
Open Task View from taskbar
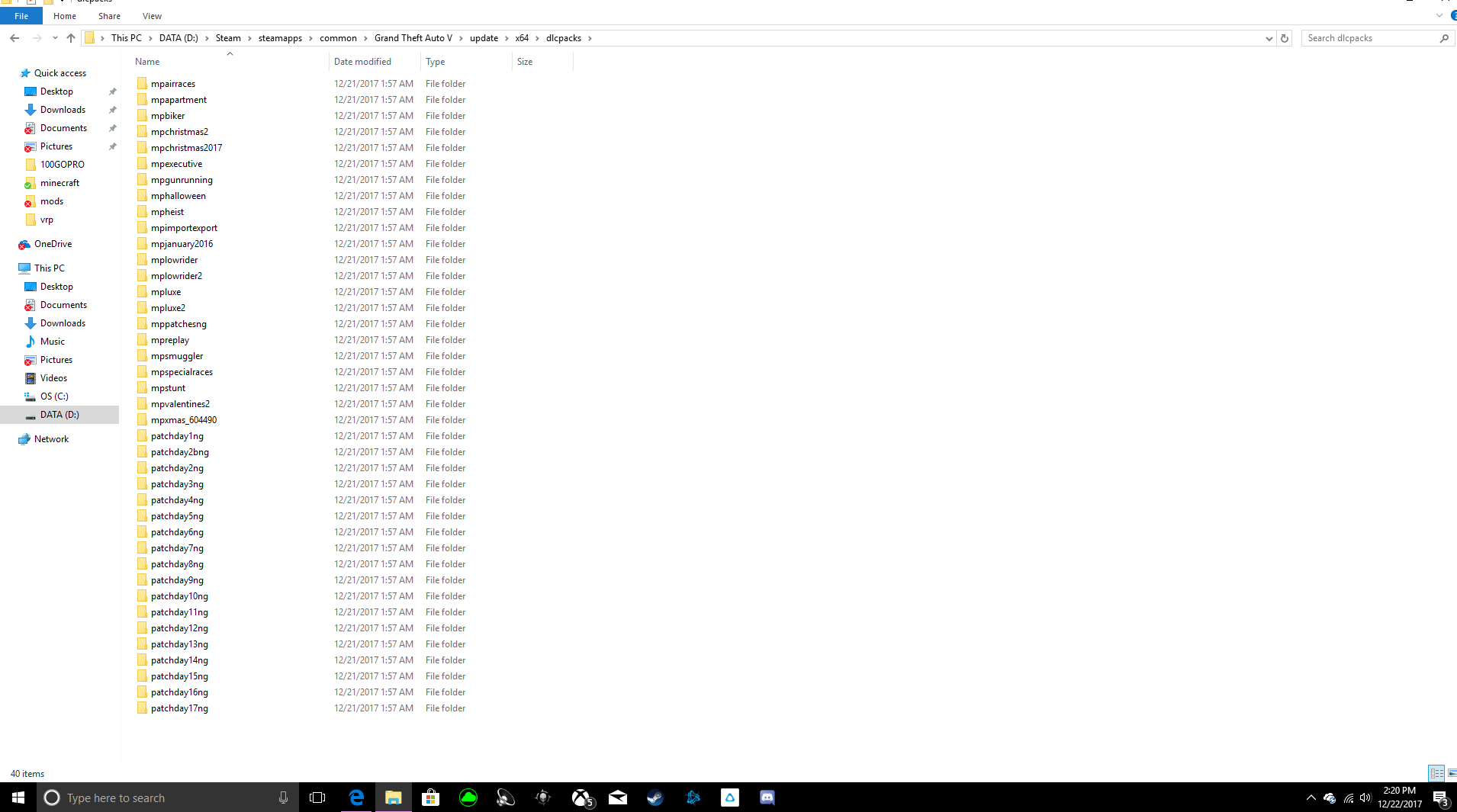coord(317,798)
